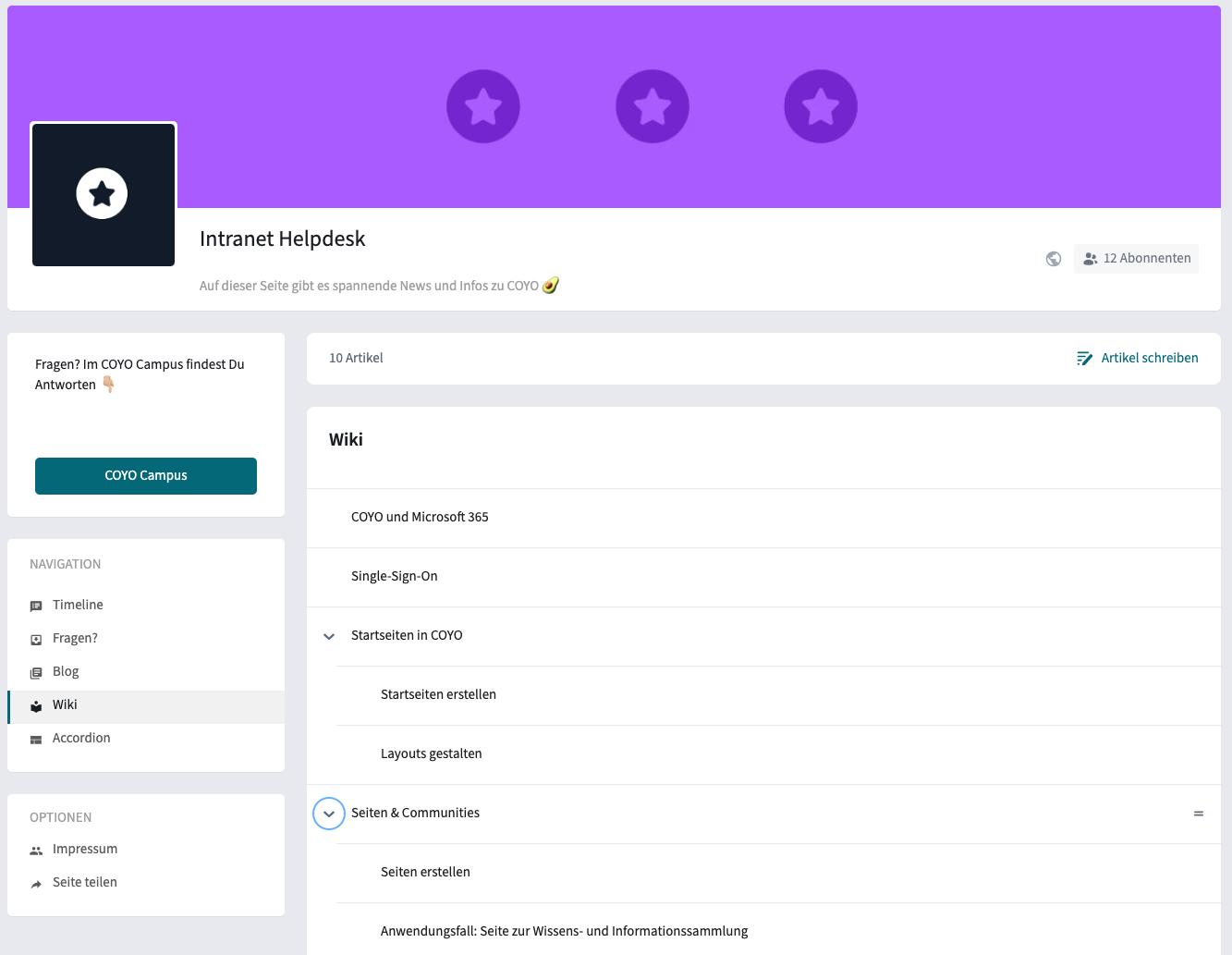The image size is (1232, 955).
Task: Open the 12 Abonnenten subscribers list
Action: click(1136, 259)
